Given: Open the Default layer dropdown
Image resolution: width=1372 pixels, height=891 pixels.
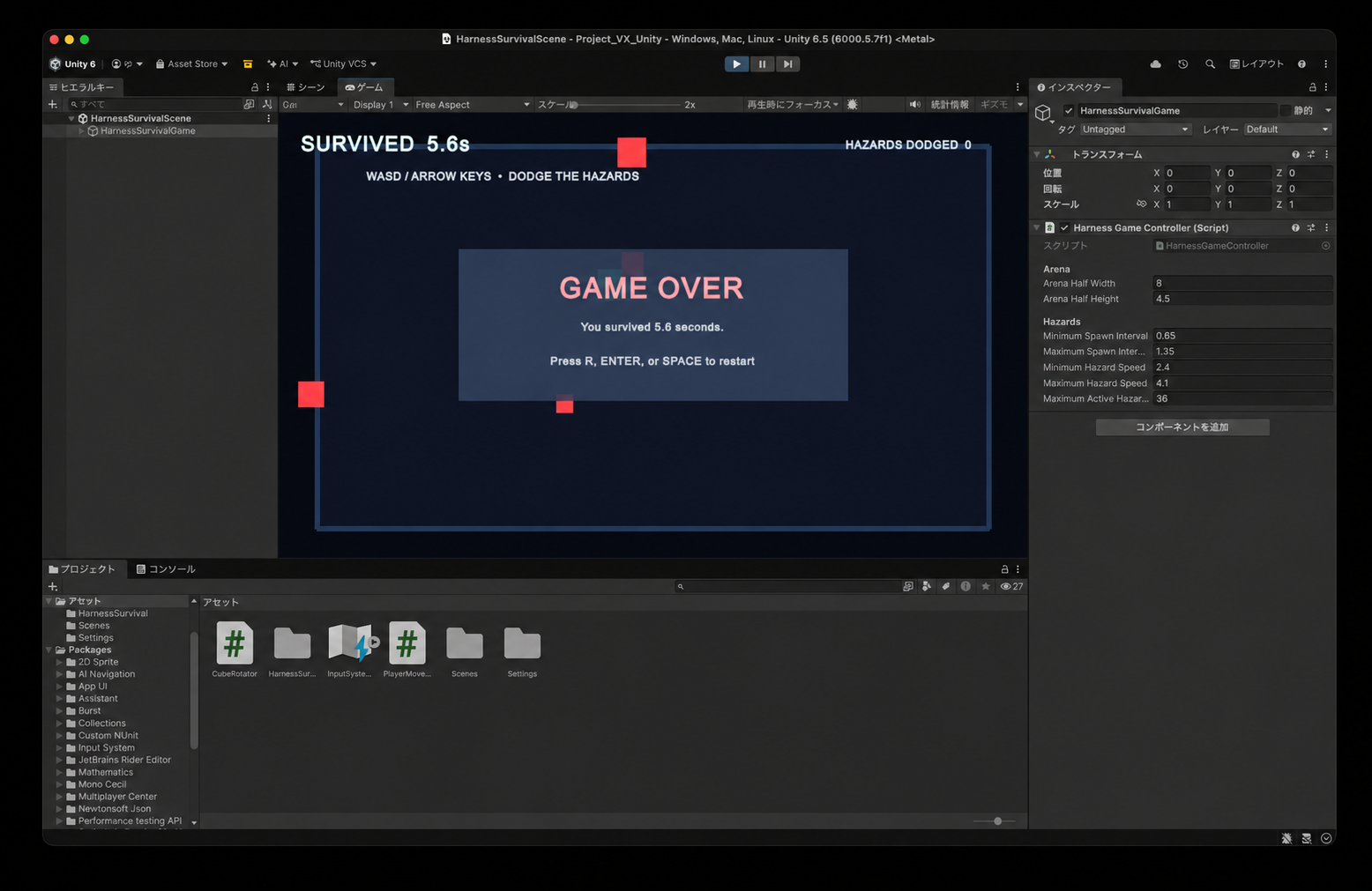Looking at the screenshot, I should pyautogui.click(x=1287, y=130).
